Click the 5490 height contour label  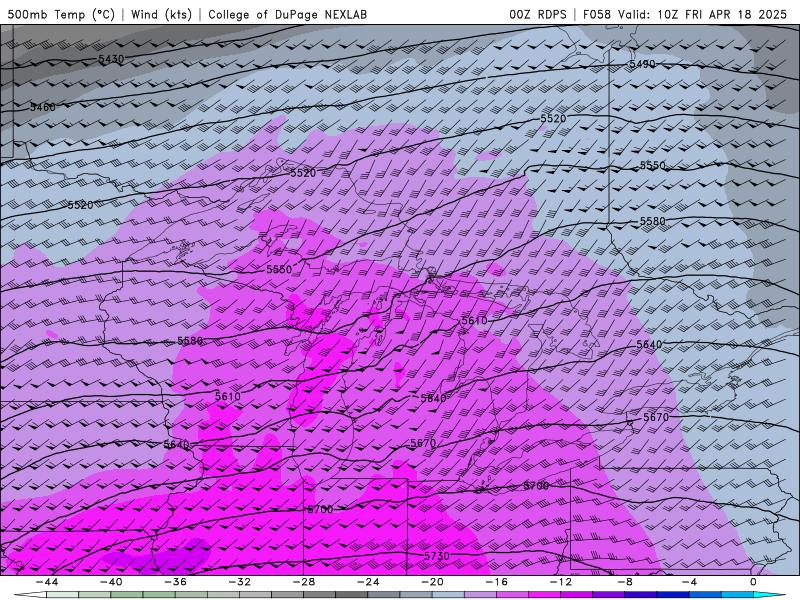pos(642,64)
